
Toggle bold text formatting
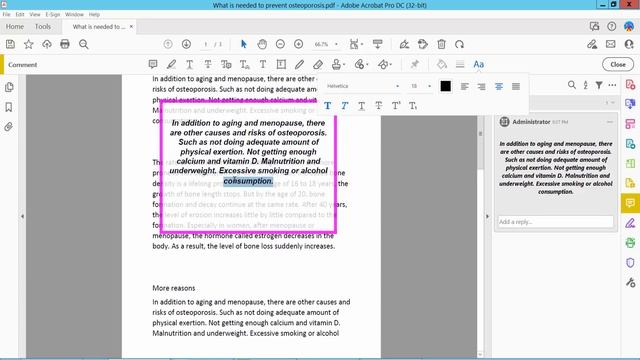pyautogui.click(x=327, y=106)
